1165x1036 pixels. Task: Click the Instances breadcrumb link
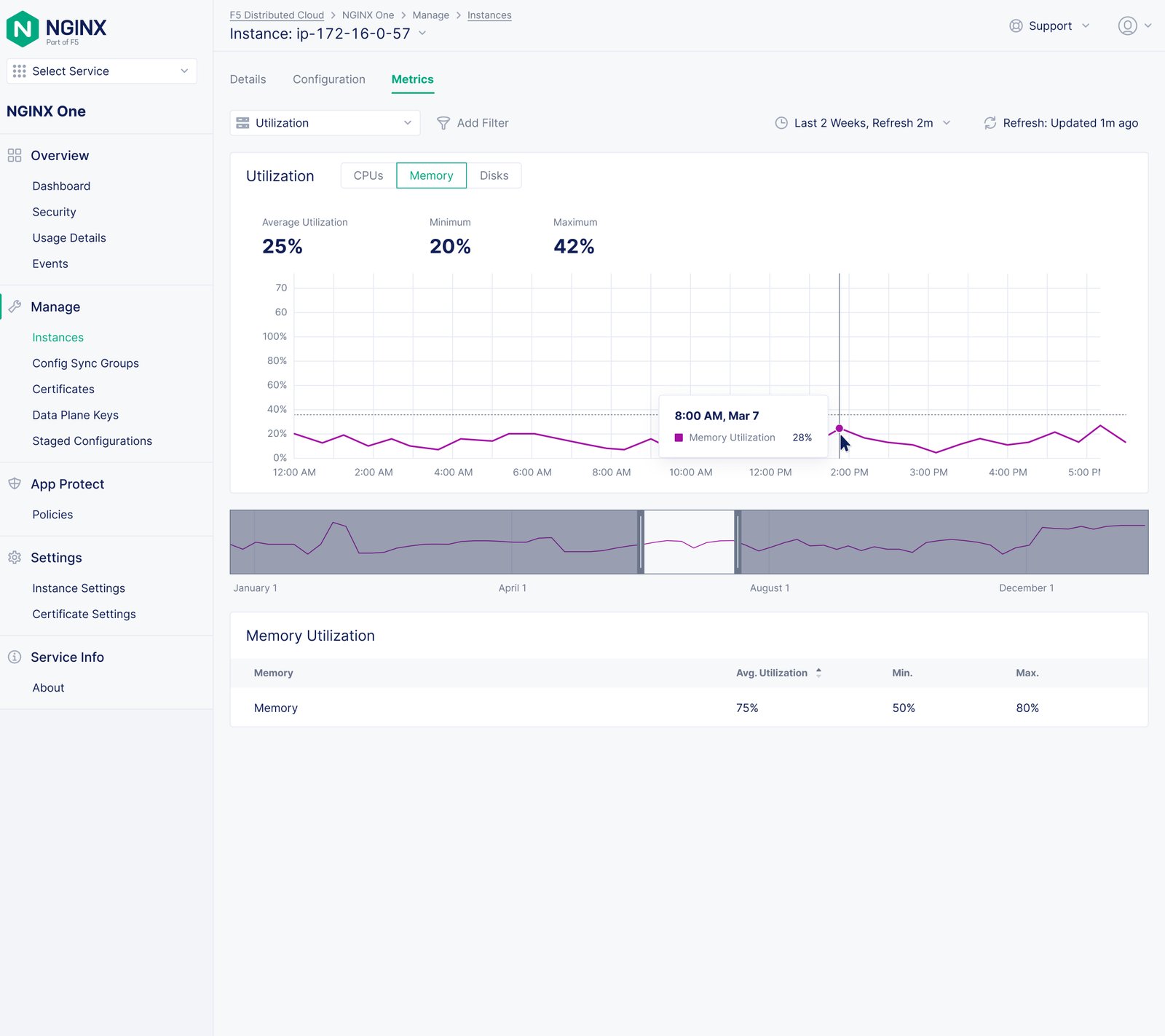tap(489, 15)
